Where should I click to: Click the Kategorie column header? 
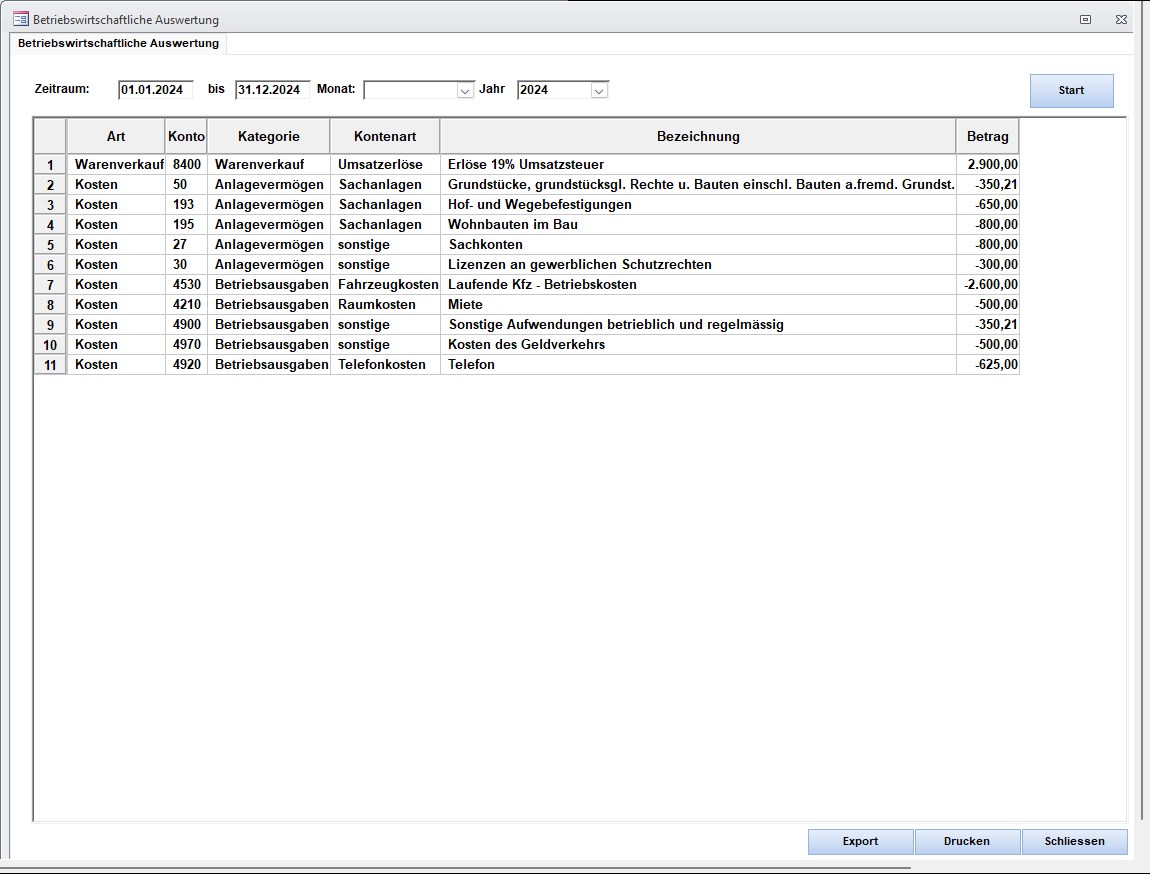pos(268,137)
